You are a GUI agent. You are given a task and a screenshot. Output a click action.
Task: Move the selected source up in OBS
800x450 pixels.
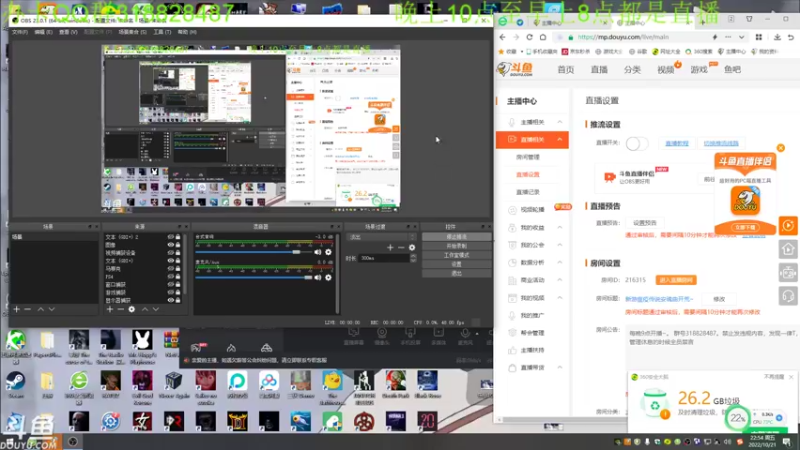coord(145,309)
